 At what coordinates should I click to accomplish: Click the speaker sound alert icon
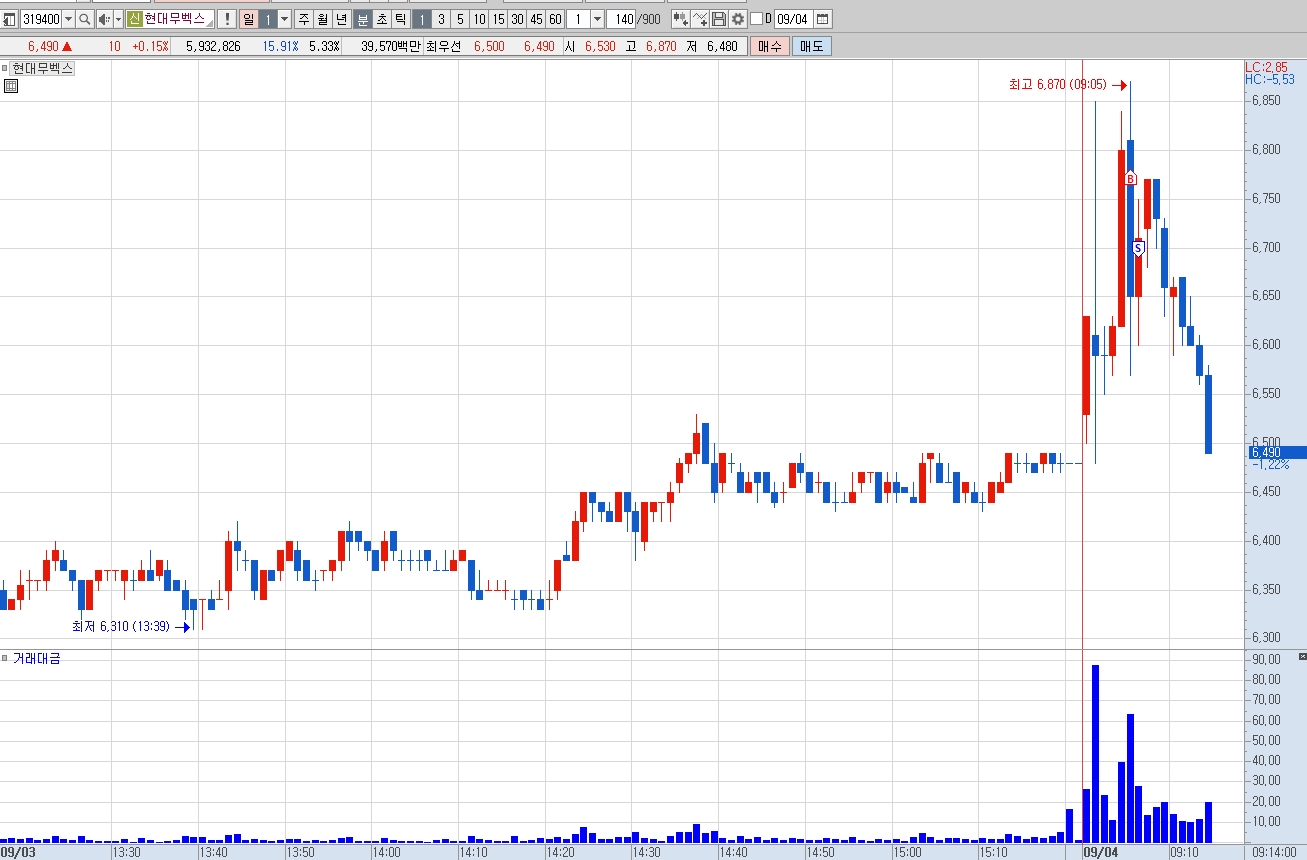coord(104,19)
